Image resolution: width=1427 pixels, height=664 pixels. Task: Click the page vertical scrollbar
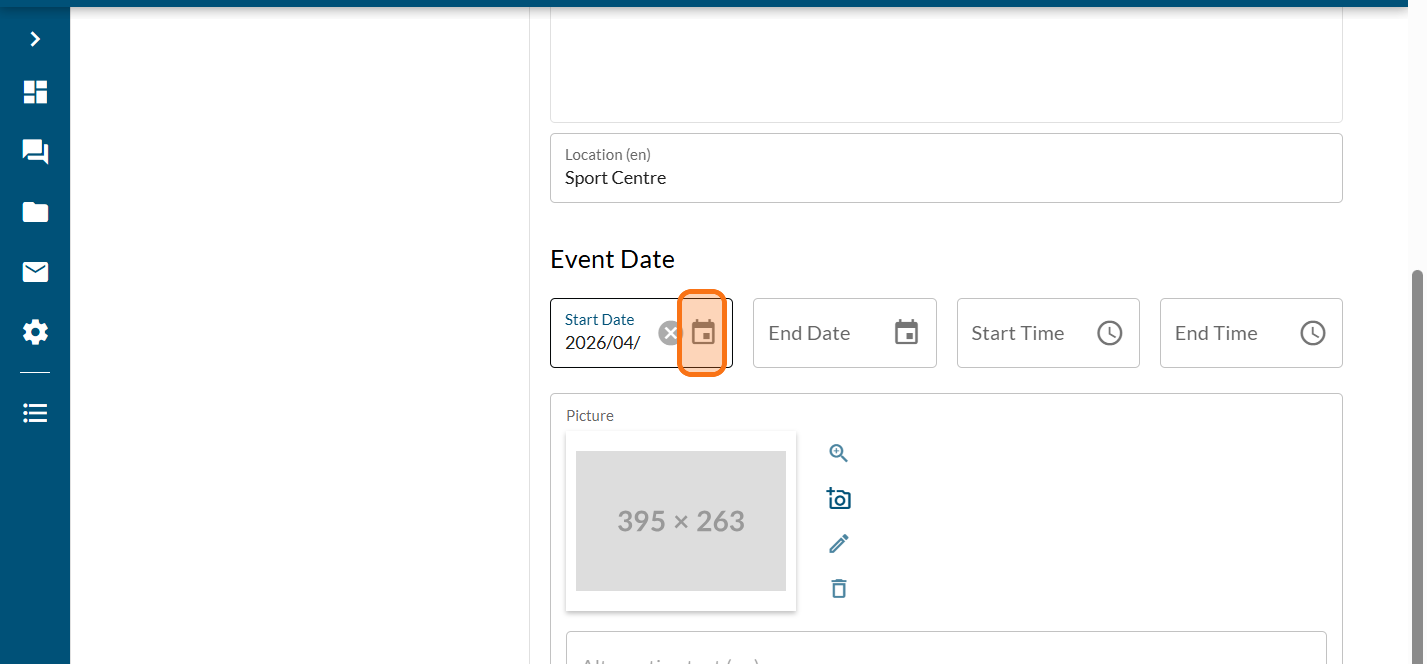[1415, 450]
